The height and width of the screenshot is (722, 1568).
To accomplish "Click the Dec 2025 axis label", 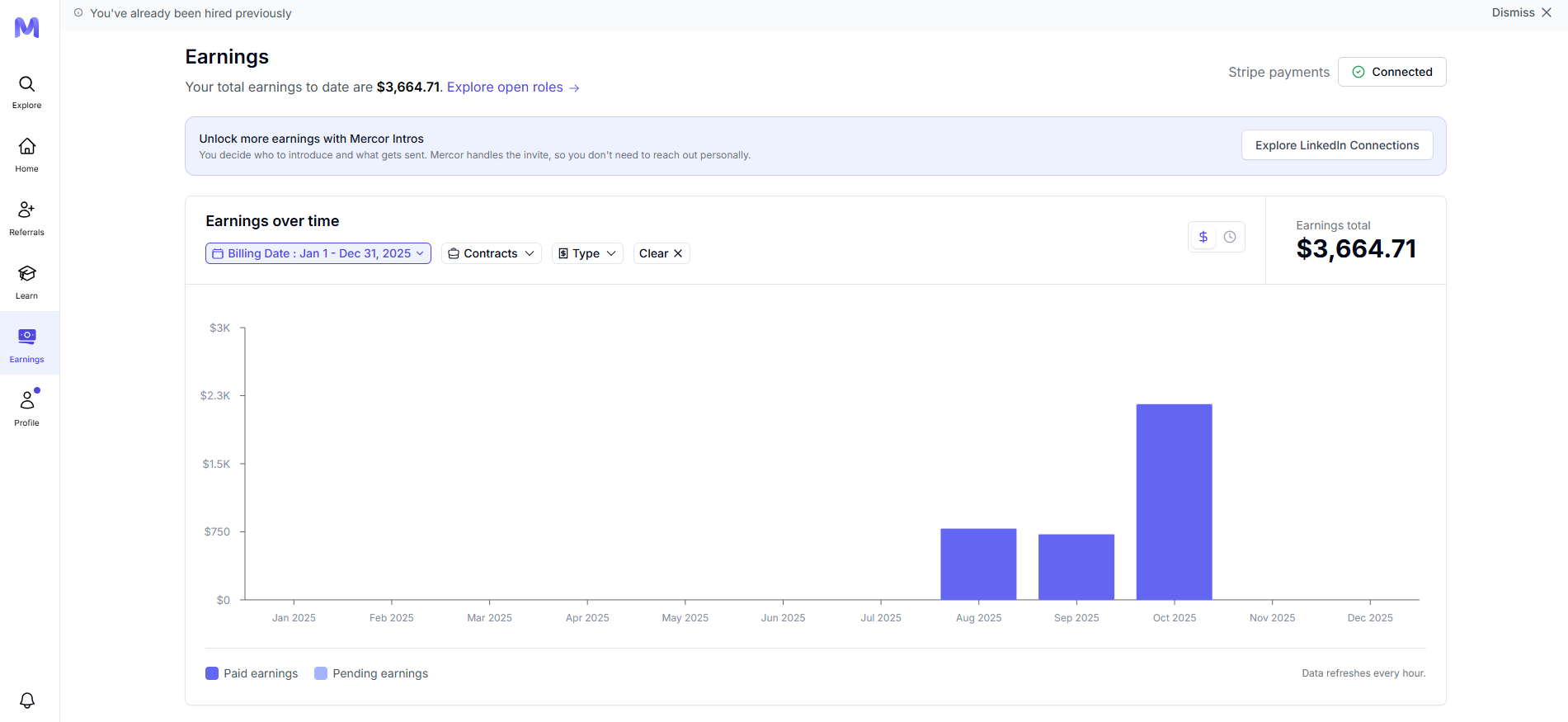I will click(x=1370, y=618).
